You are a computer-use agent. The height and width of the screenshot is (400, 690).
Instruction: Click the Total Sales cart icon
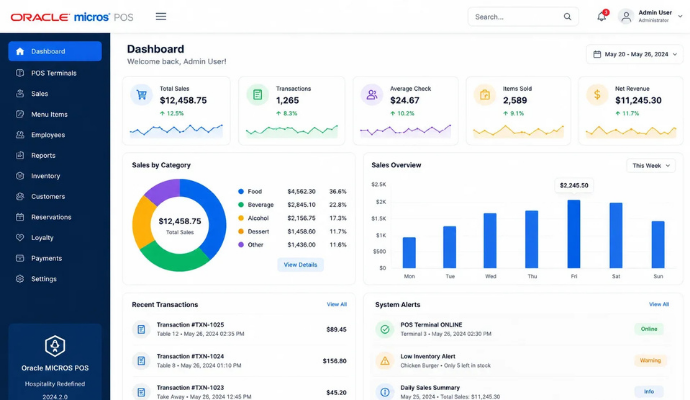pyautogui.click(x=141, y=95)
